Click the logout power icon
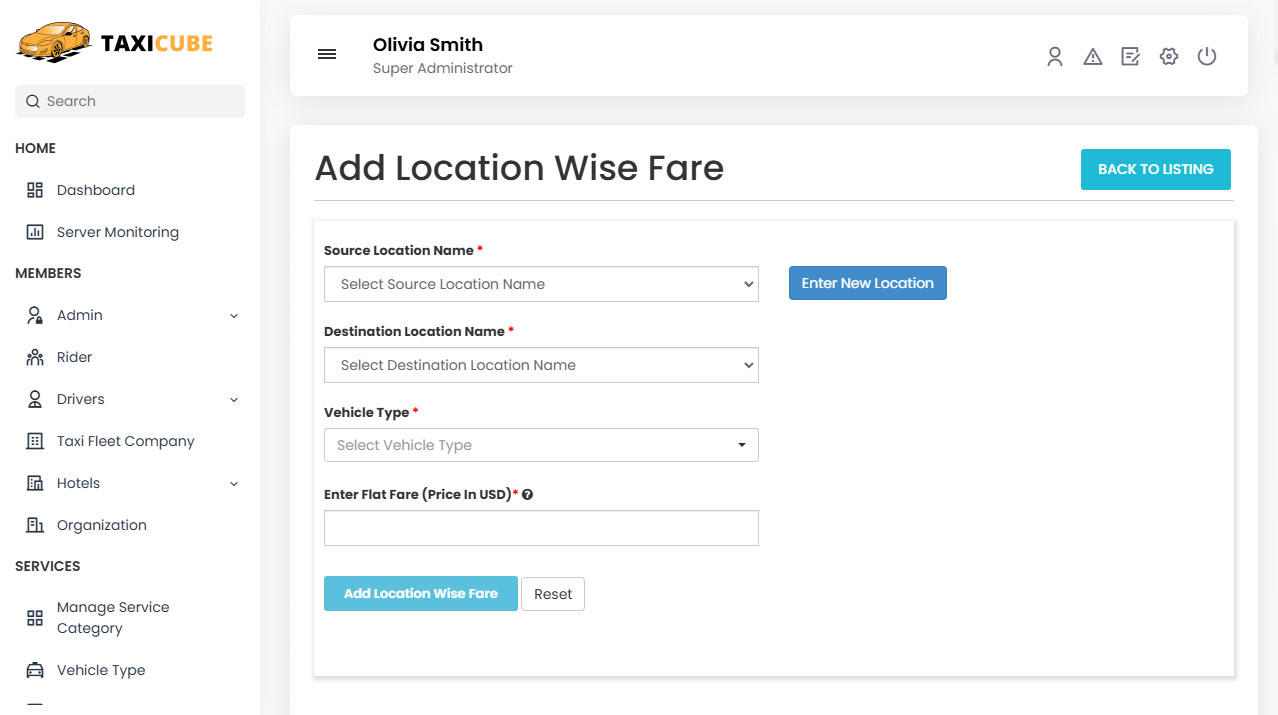 (1206, 57)
